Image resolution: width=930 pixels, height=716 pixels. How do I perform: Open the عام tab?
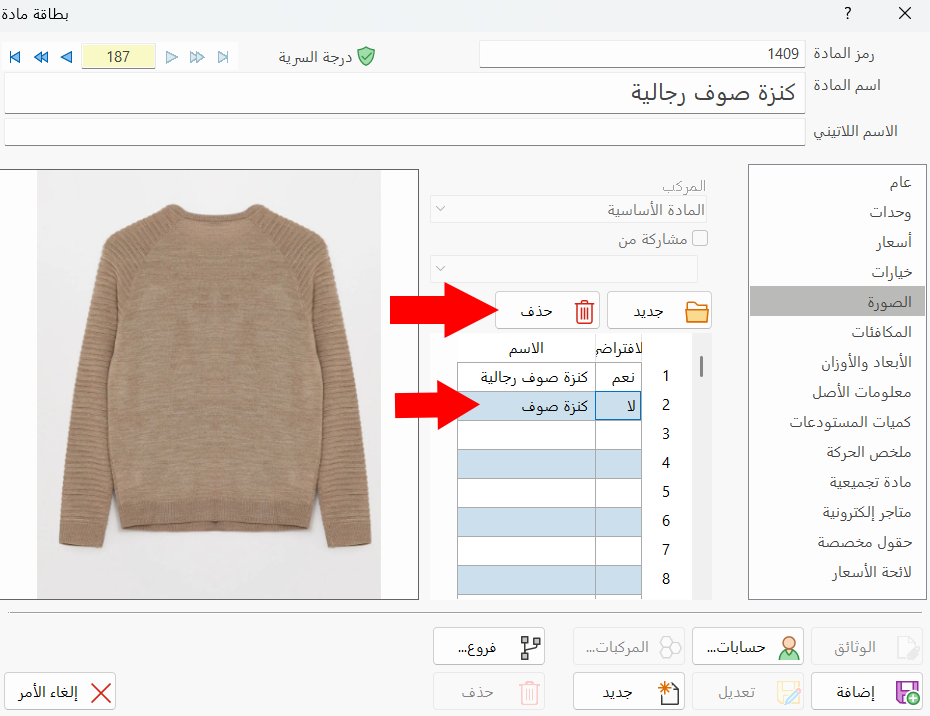click(x=837, y=182)
